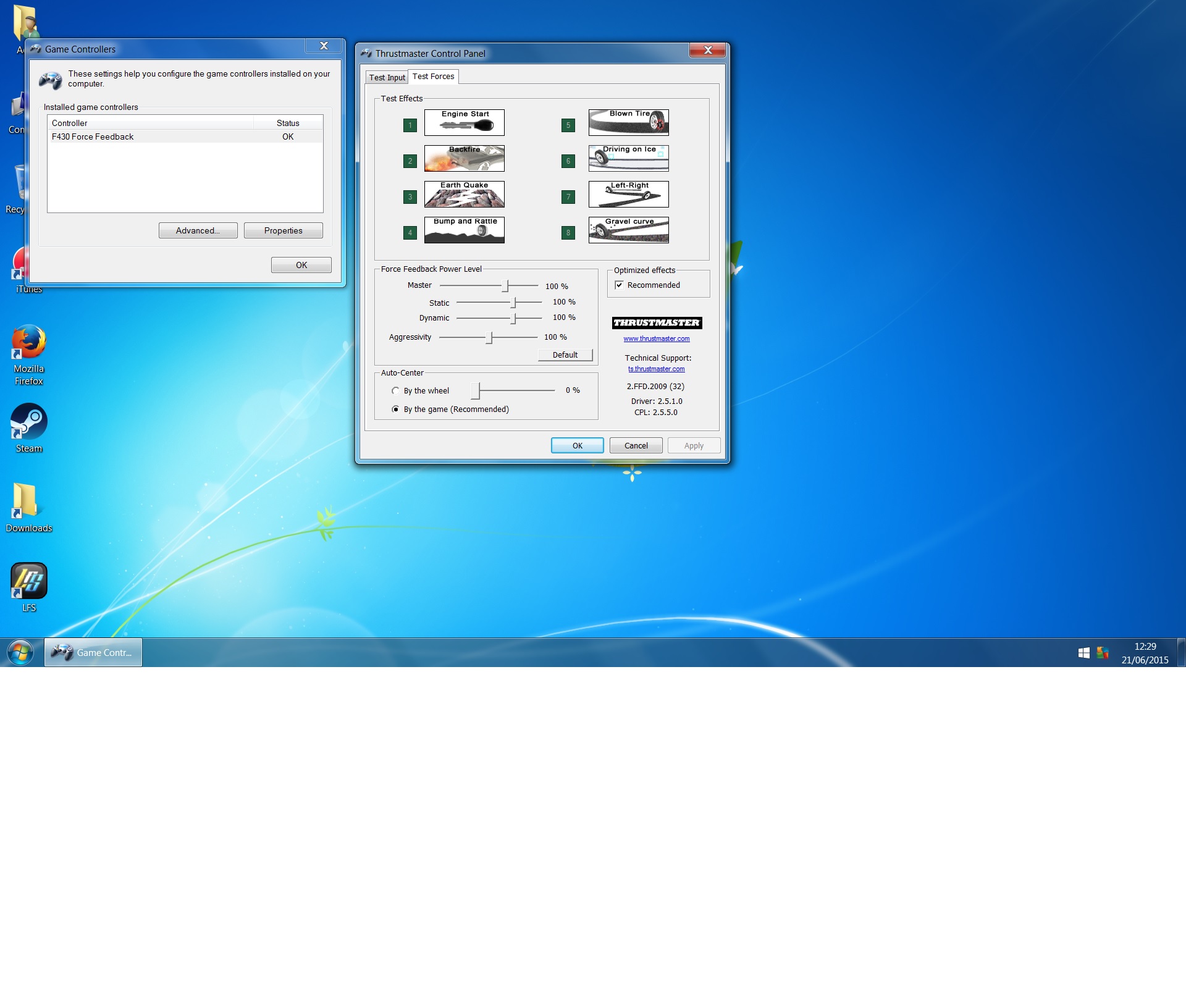Uncheck the Recommended optimized effects box
1186x1008 pixels.
coord(619,285)
